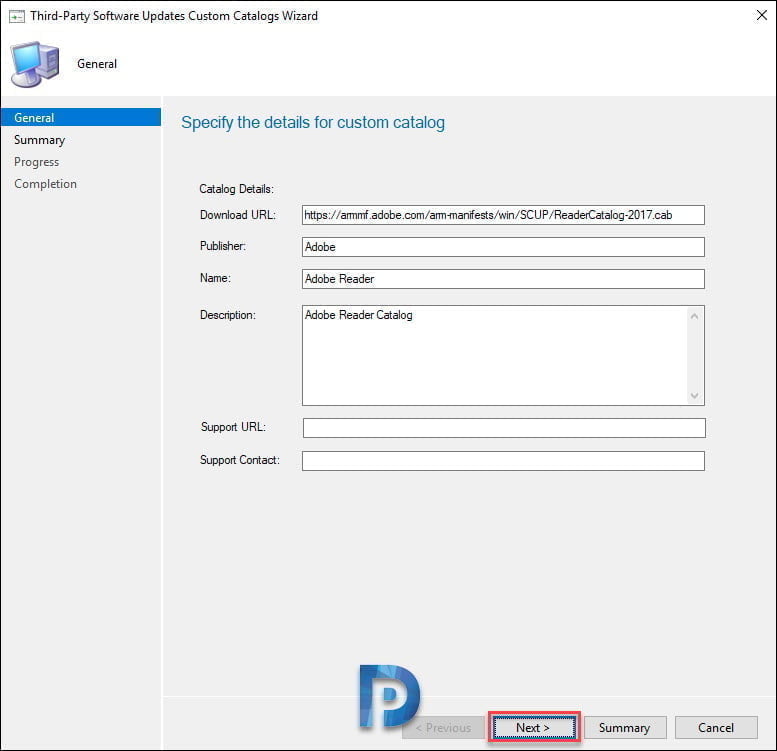777x751 pixels.
Task: Click the Download URL label
Action: pos(238,215)
